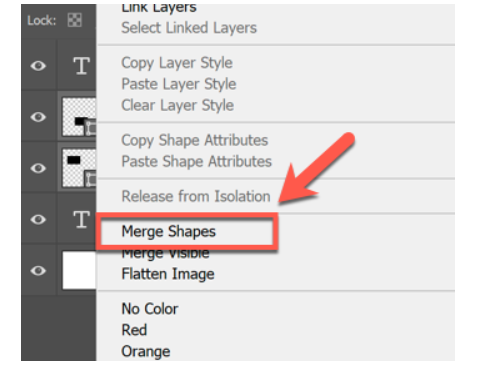484x373 pixels.
Task: Set layer color to Red
Action: click(134, 330)
